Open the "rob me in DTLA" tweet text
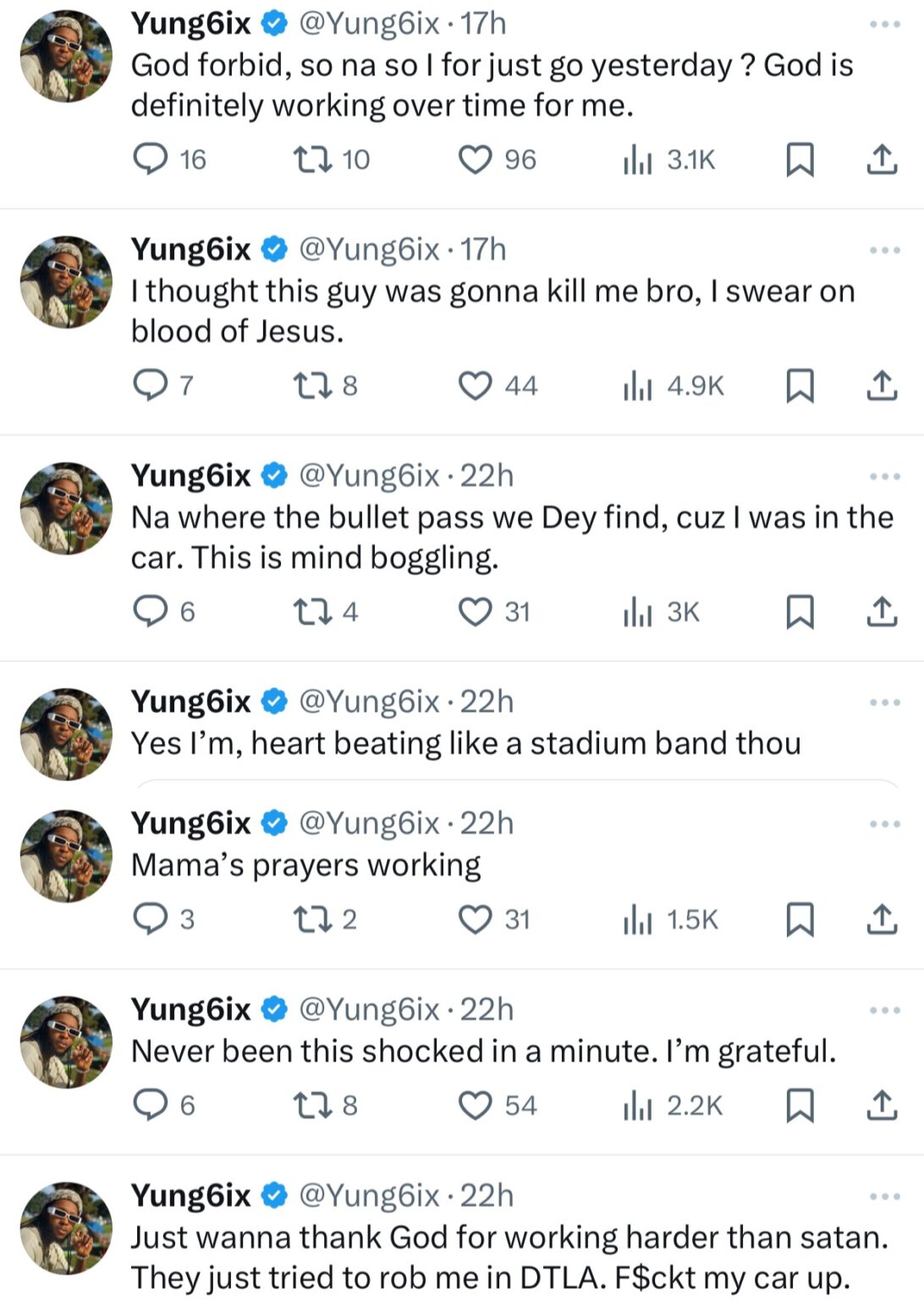Viewport: 924px width, 1300px height. point(509,1257)
